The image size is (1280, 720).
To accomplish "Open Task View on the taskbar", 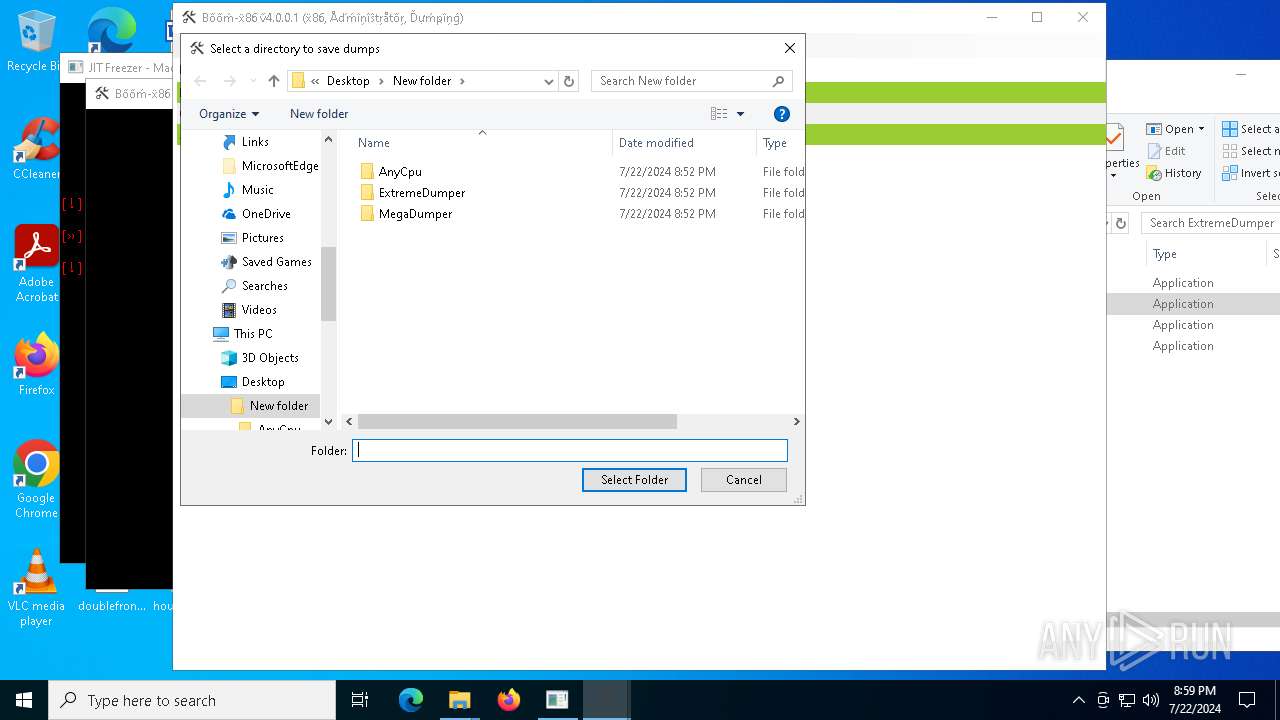I will tap(360, 700).
